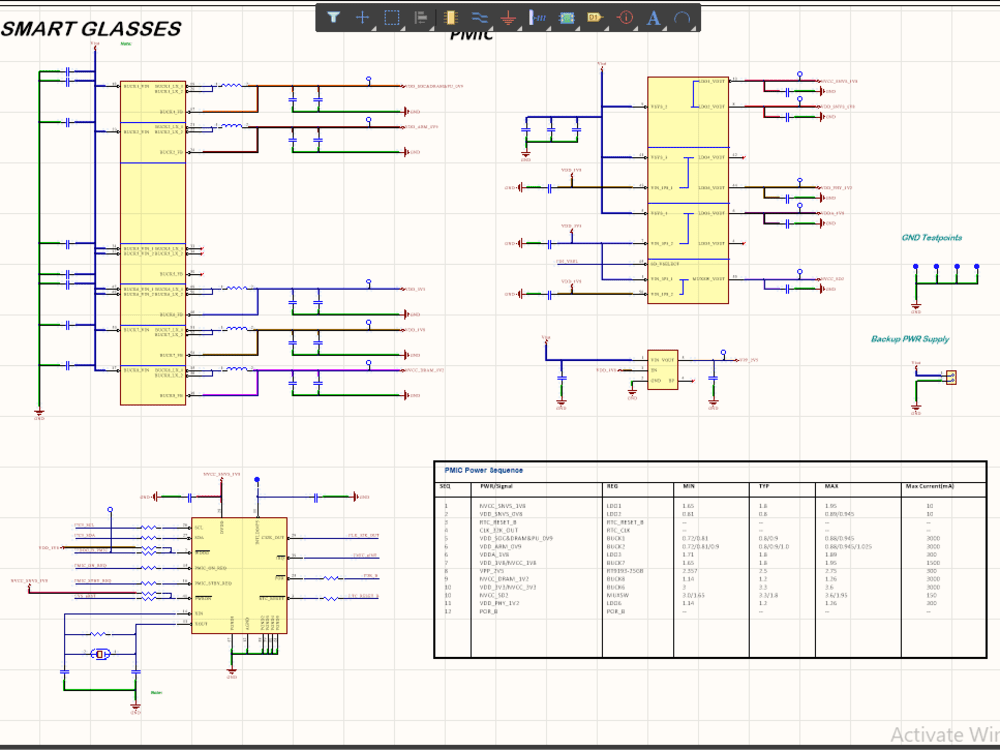Open the wire tool's dropdown options

pyautogui.click(x=489, y=27)
